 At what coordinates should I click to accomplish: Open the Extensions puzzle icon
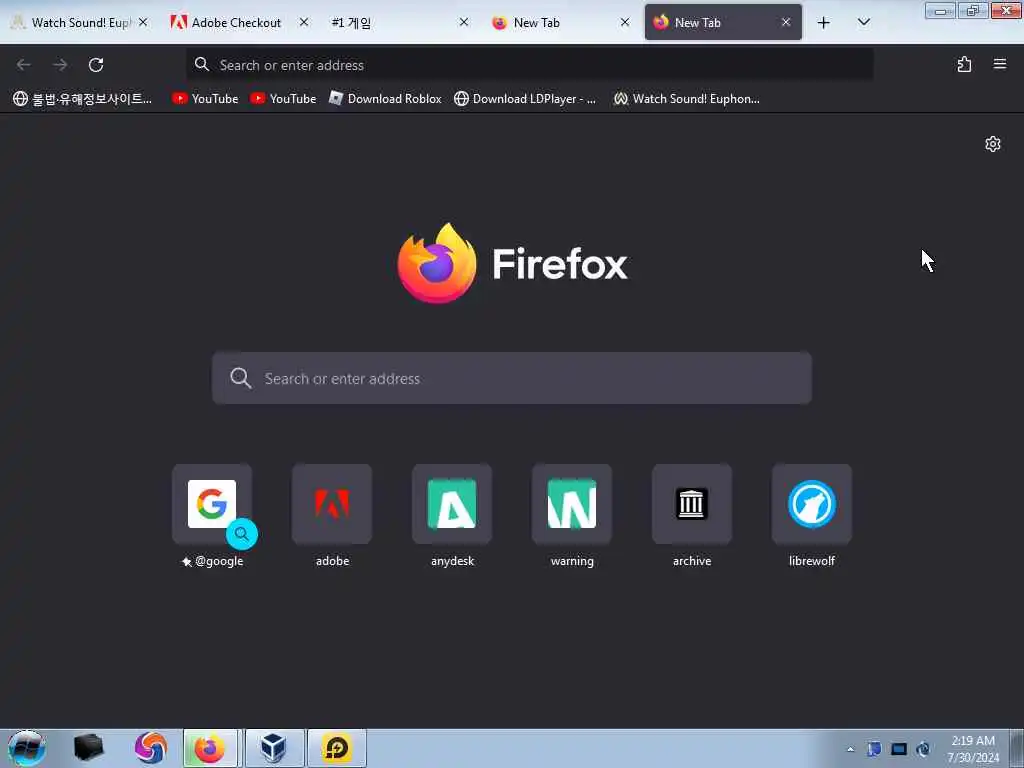pyautogui.click(x=964, y=64)
